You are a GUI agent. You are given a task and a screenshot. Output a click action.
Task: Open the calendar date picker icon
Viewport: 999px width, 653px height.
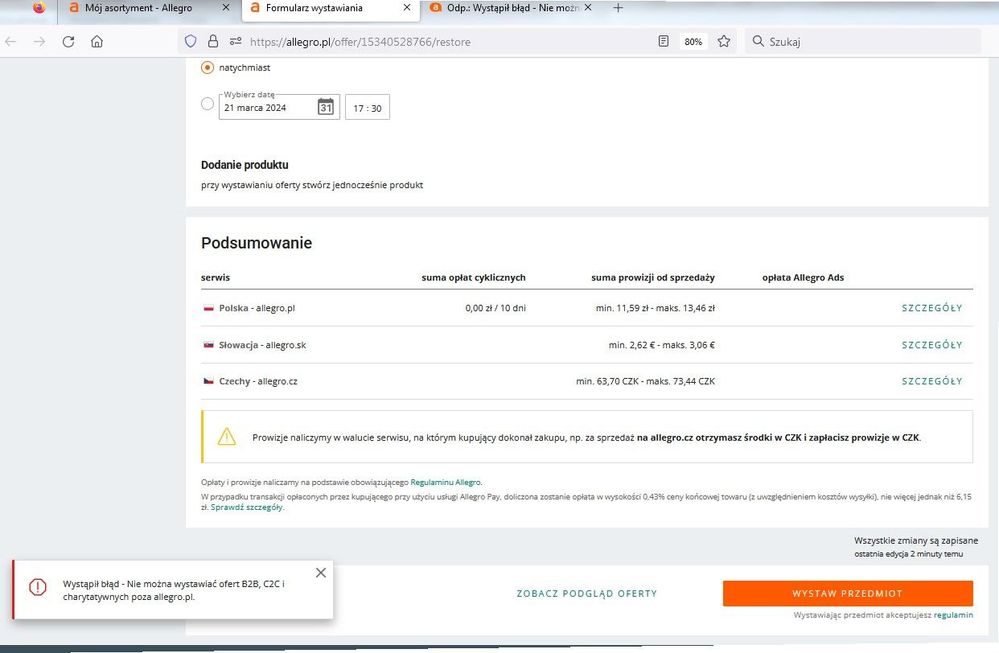pyautogui.click(x=326, y=106)
